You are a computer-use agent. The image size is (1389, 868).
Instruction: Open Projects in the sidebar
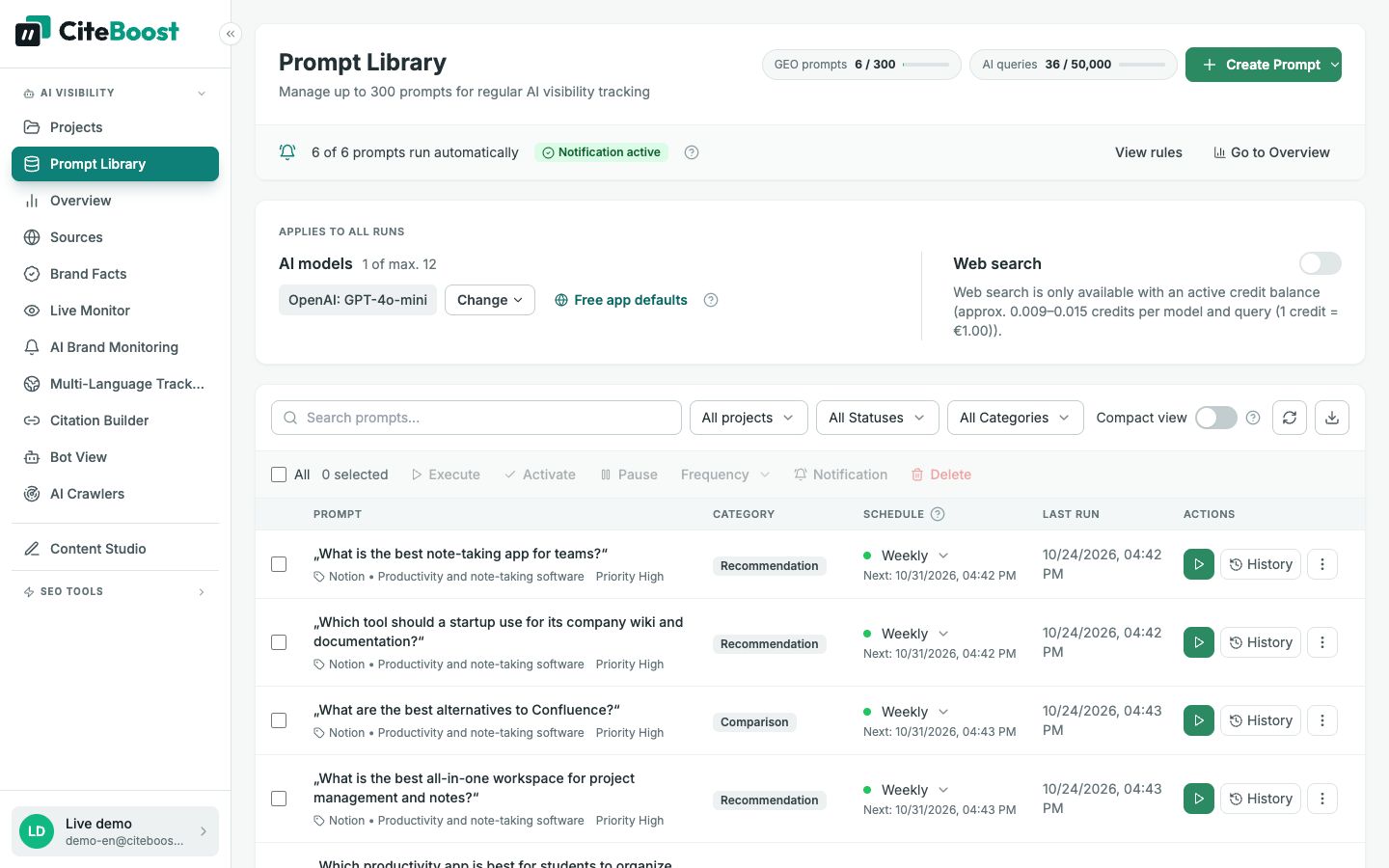pos(115,127)
